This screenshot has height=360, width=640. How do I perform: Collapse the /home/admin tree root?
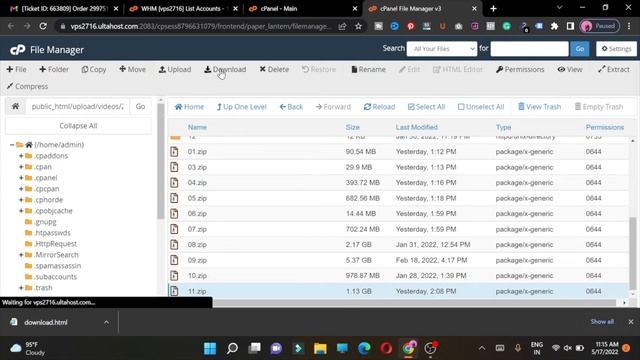tap(12, 144)
